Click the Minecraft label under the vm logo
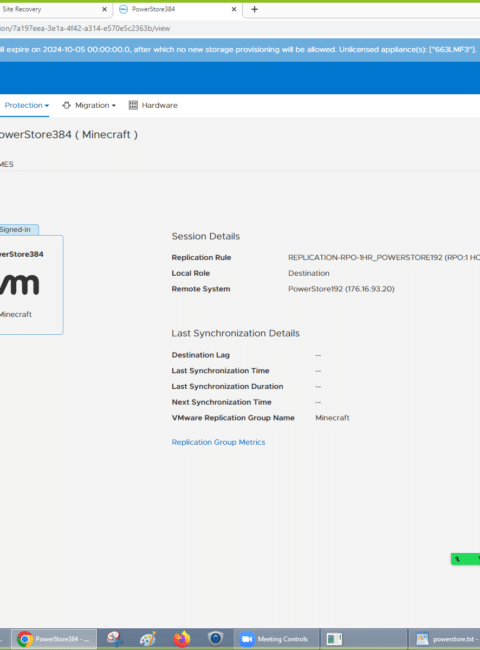This screenshot has width=480, height=650. coord(16,314)
